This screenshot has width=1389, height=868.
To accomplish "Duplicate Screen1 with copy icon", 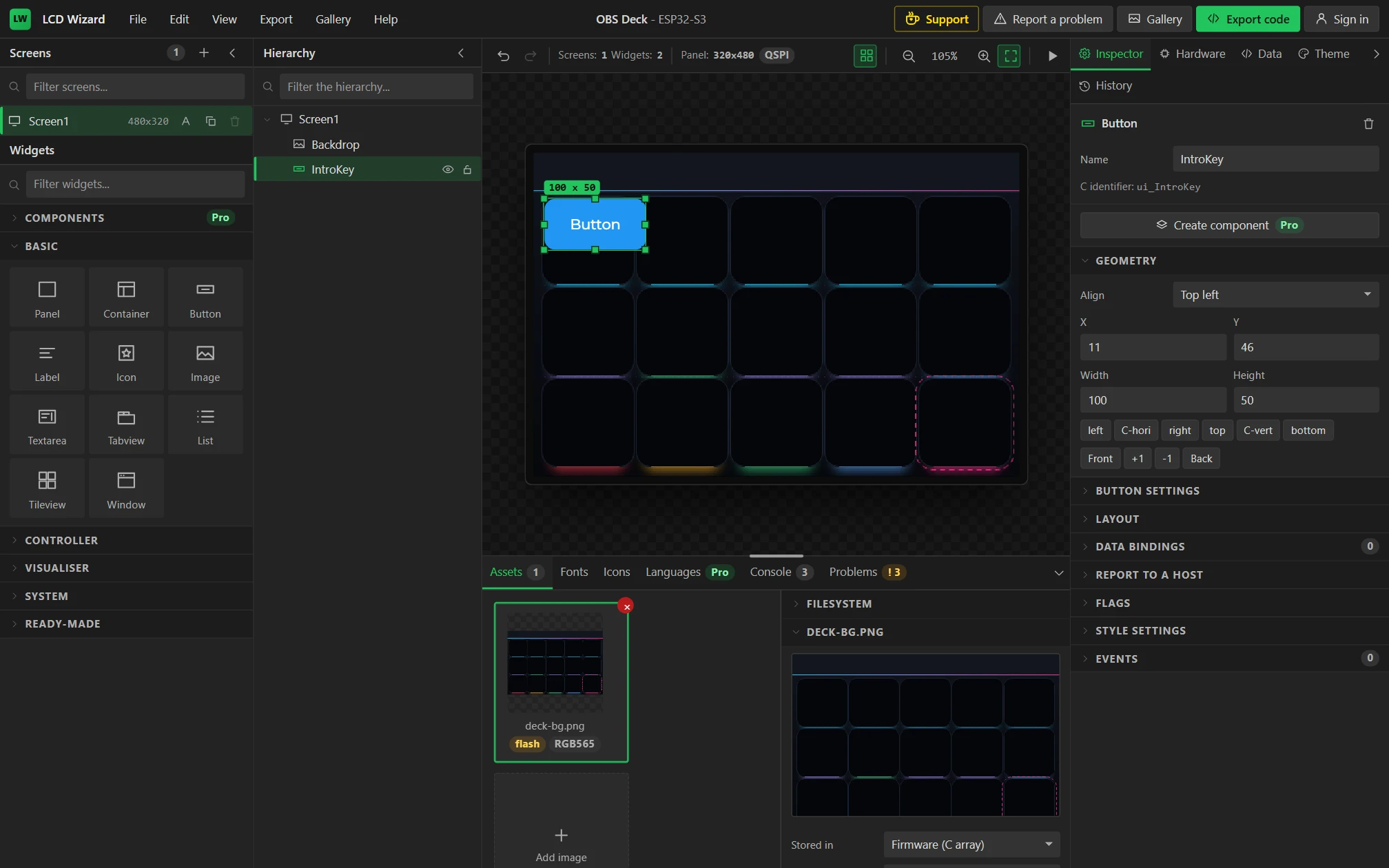I will [211, 121].
